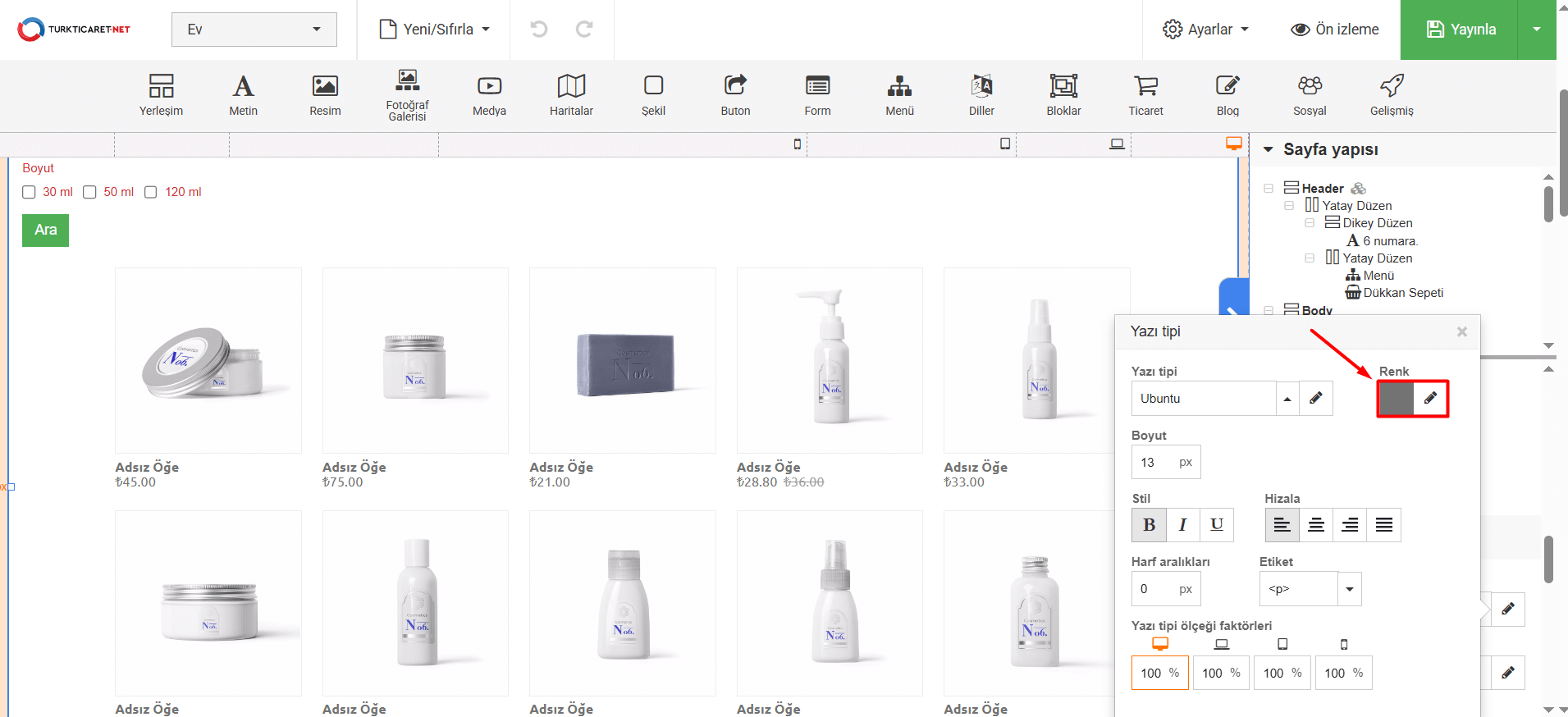Image resolution: width=1568 pixels, height=717 pixels.
Task: Check the 30 ml size checkbox
Action: click(x=30, y=192)
